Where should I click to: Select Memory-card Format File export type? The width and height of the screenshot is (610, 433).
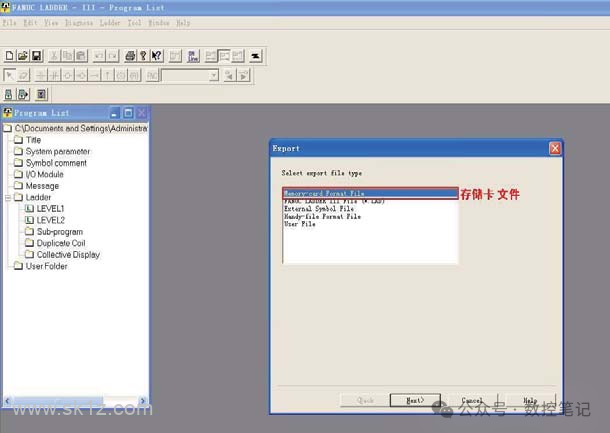point(370,193)
